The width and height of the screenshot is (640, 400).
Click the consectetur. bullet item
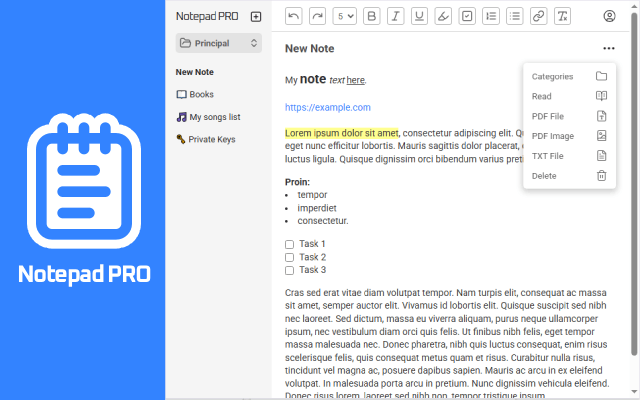click(x=323, y=221)
